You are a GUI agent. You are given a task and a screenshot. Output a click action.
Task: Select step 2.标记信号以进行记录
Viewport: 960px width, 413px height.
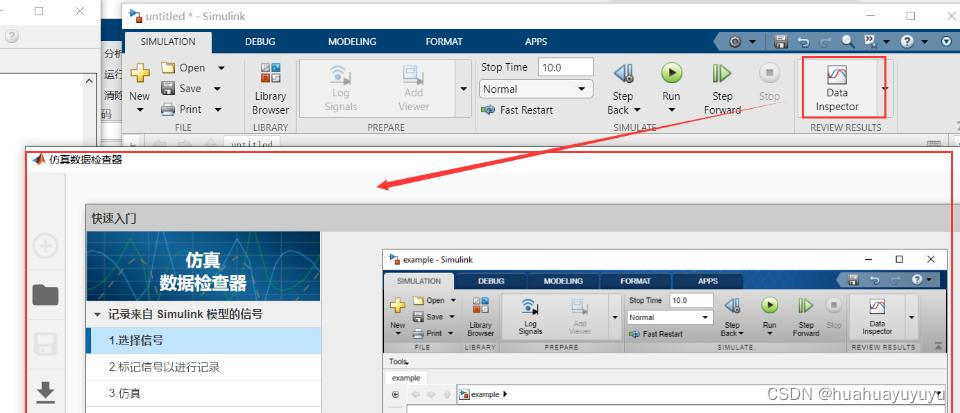(203, 367)
